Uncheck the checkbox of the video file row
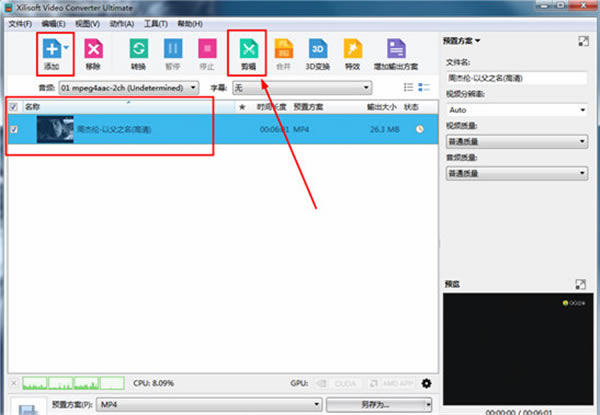This screenshot has width=600, height=415. click(14, 129)
